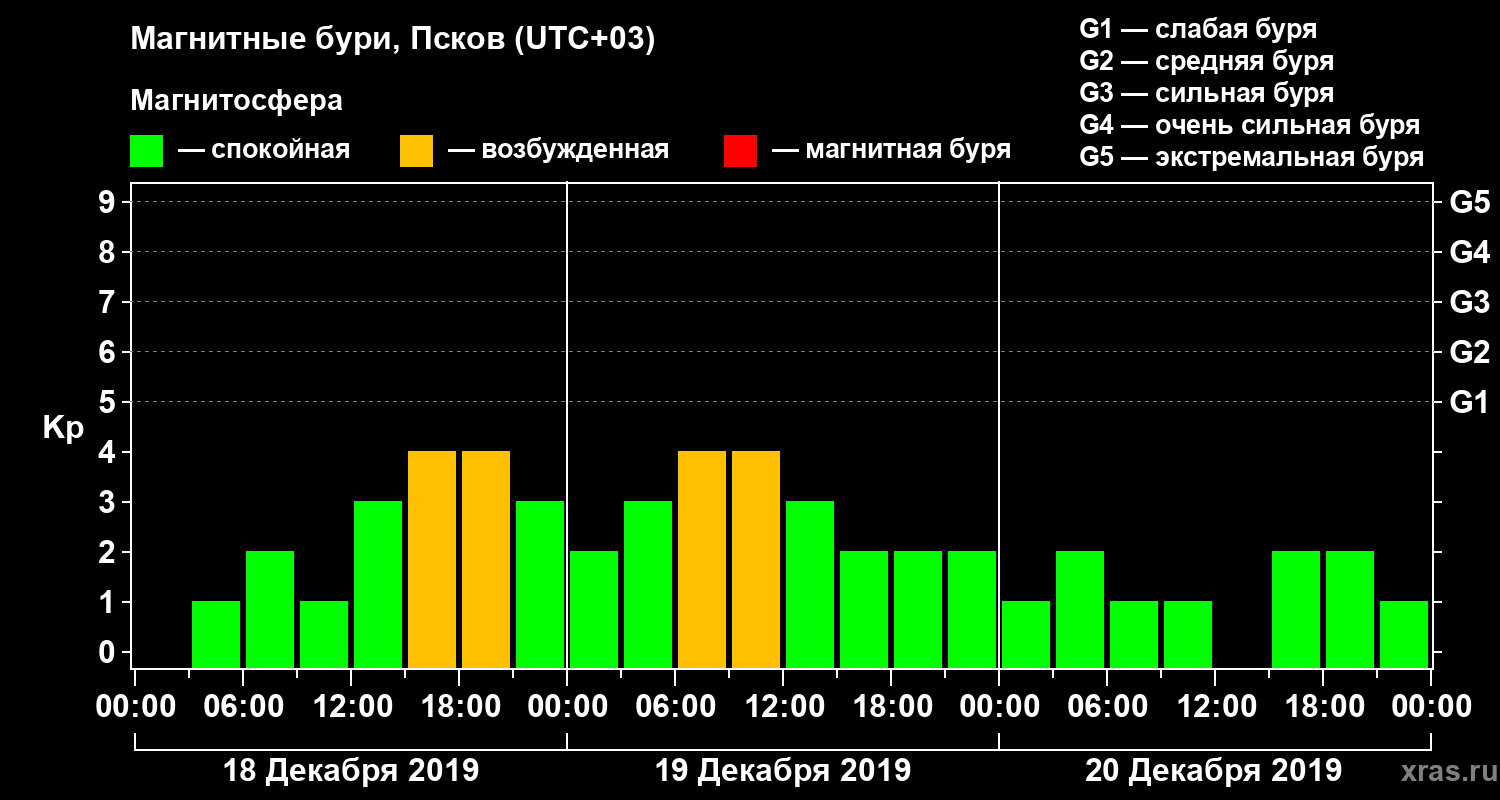Screen dimensions: 1500x800
Task: Click the 18 December 06:00–09:00 Kp 2 bar
Action: coord(270,609)
